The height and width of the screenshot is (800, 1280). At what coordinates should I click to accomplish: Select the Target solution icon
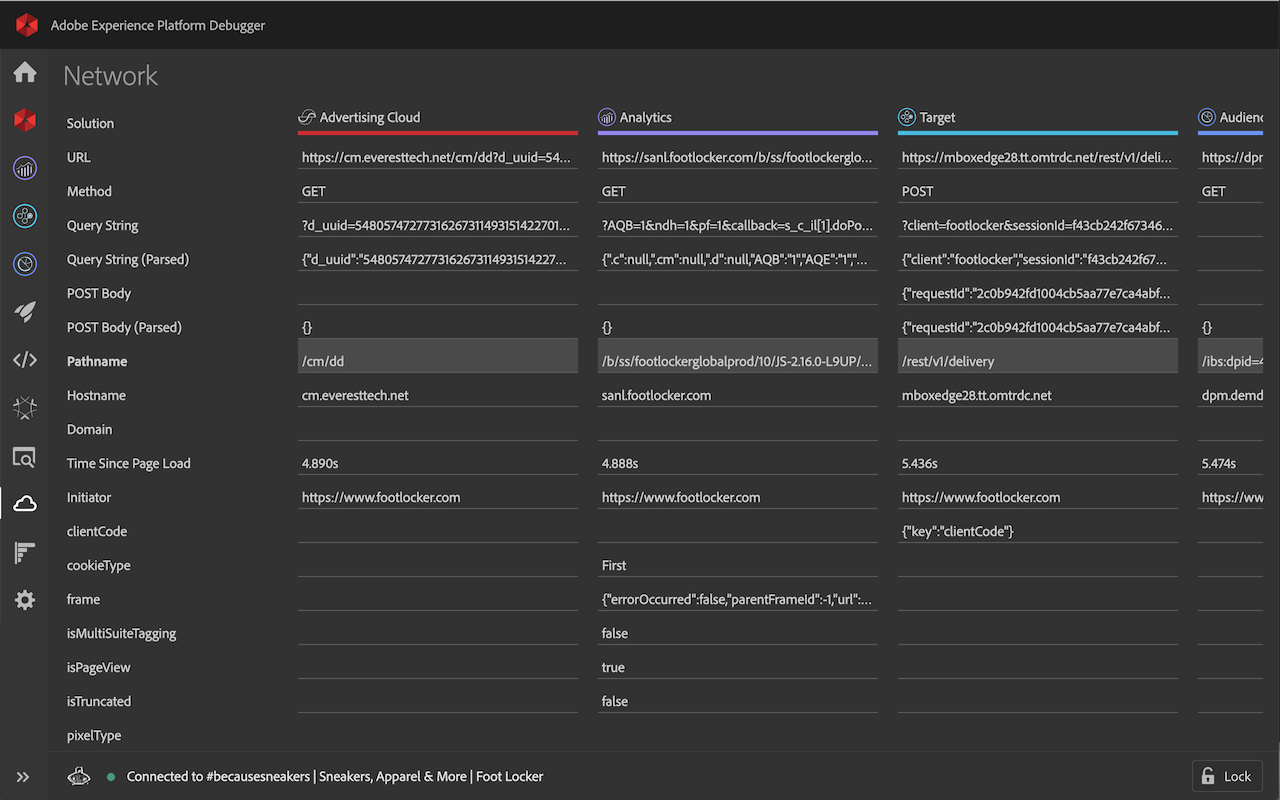click(x=24, y=216)
